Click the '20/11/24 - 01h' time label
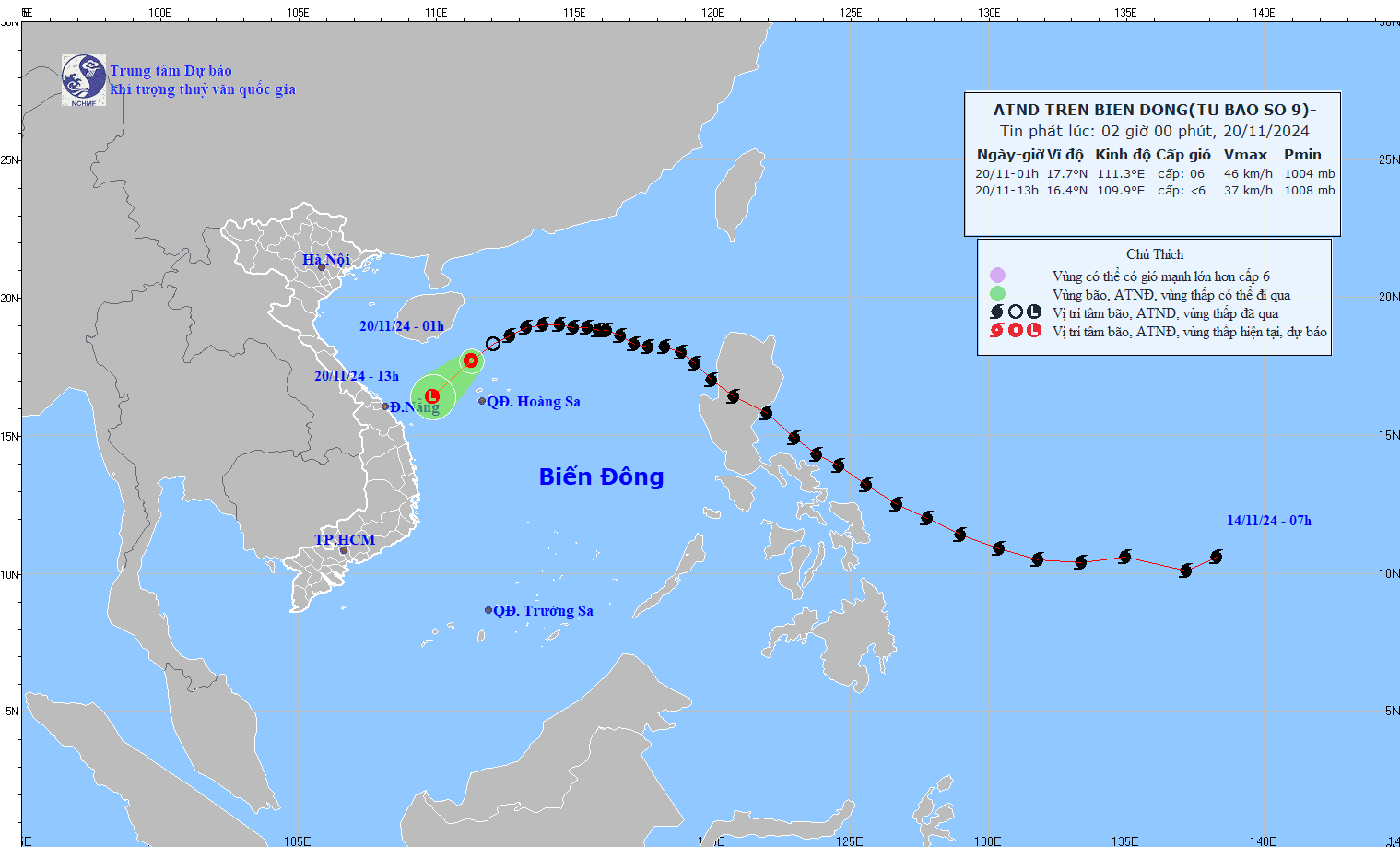This screenshot has width=1400, height=847. pyautogui.click(x=402, y=326)
